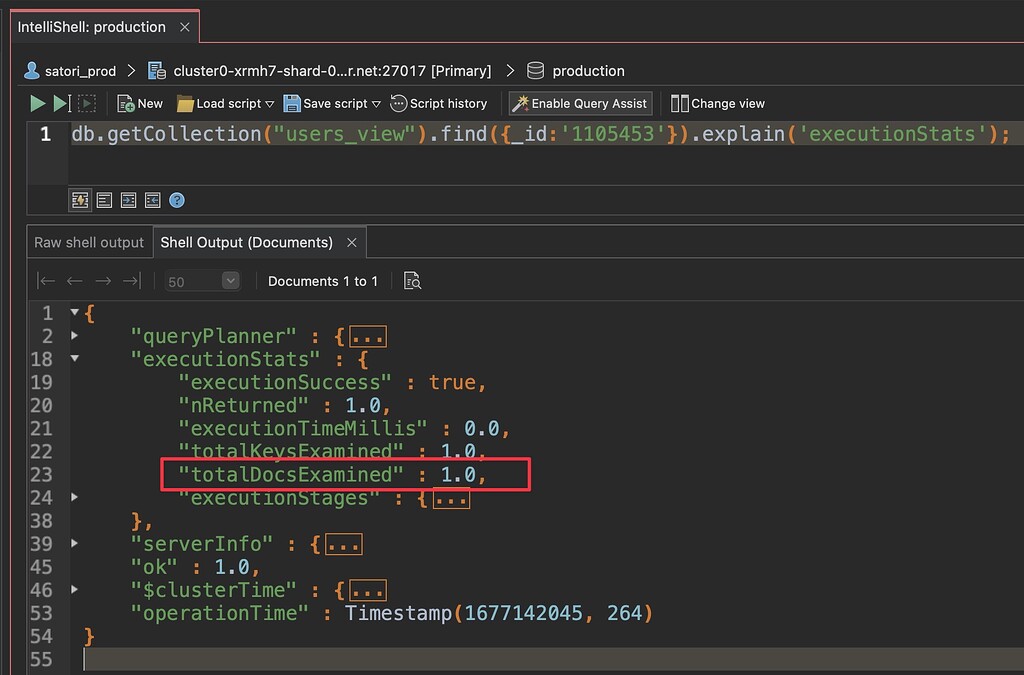Click the Change view button
This screenshot has width=1024, height=675.
click(x=718, y=103)
